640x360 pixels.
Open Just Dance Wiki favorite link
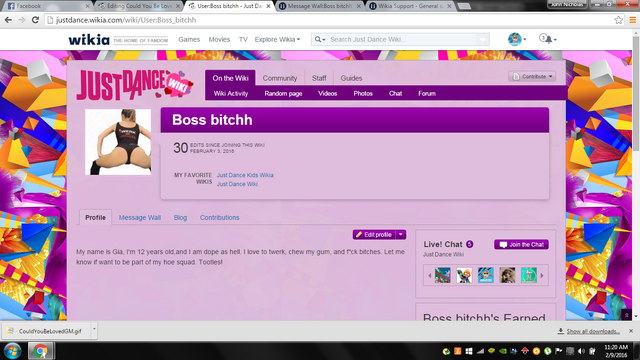(x=237, y=184)
